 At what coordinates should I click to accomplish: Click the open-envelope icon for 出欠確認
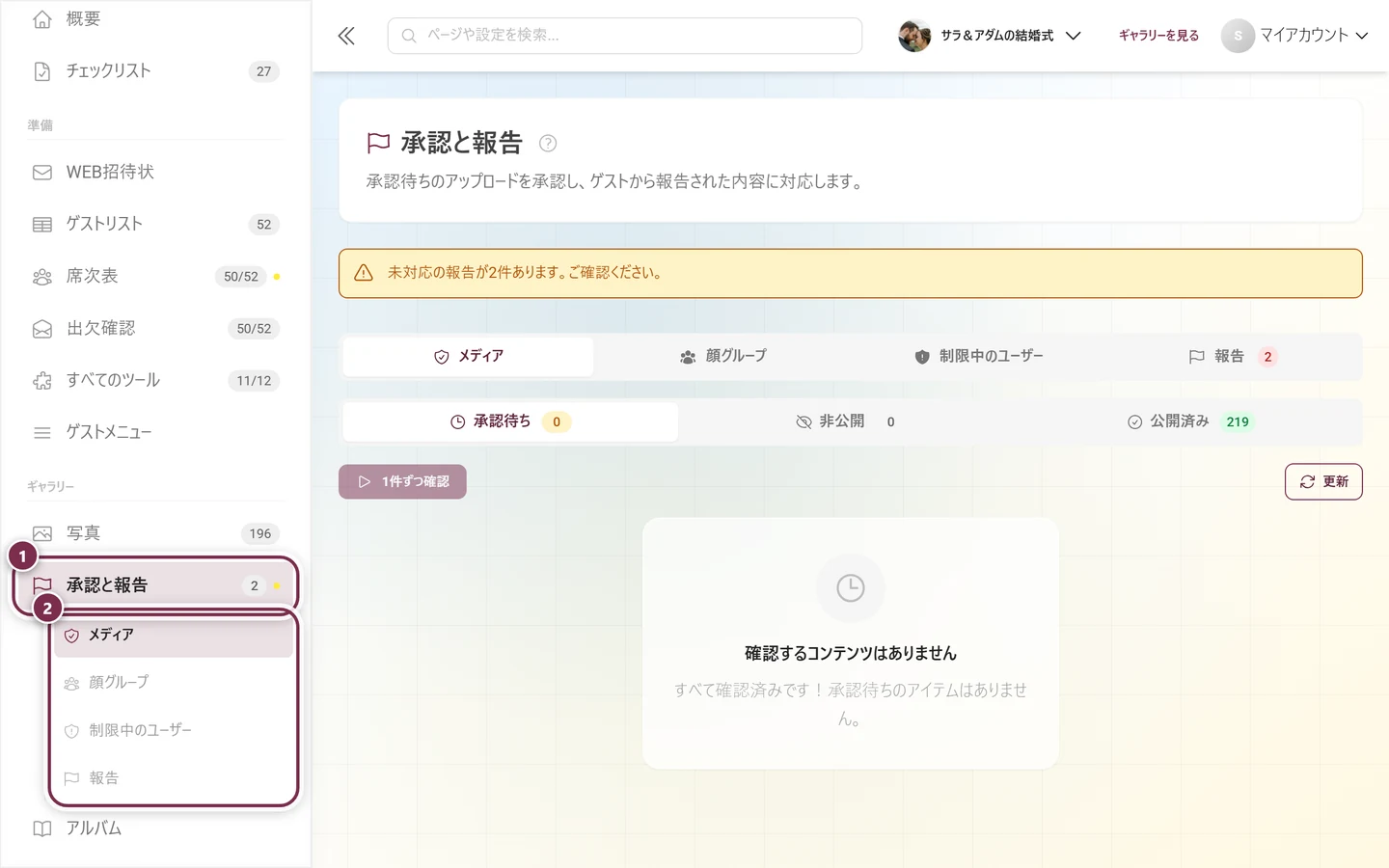point(42,329)
